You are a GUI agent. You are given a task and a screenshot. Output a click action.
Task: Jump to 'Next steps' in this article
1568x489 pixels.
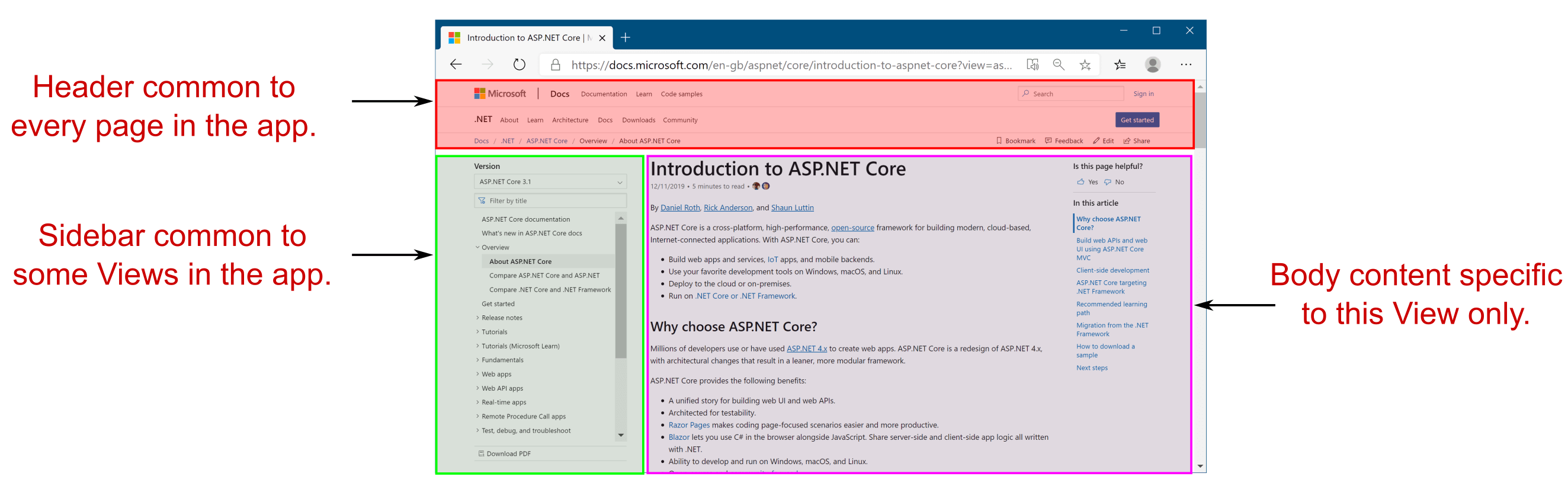pyautogui.click(x=1091, y=368)
